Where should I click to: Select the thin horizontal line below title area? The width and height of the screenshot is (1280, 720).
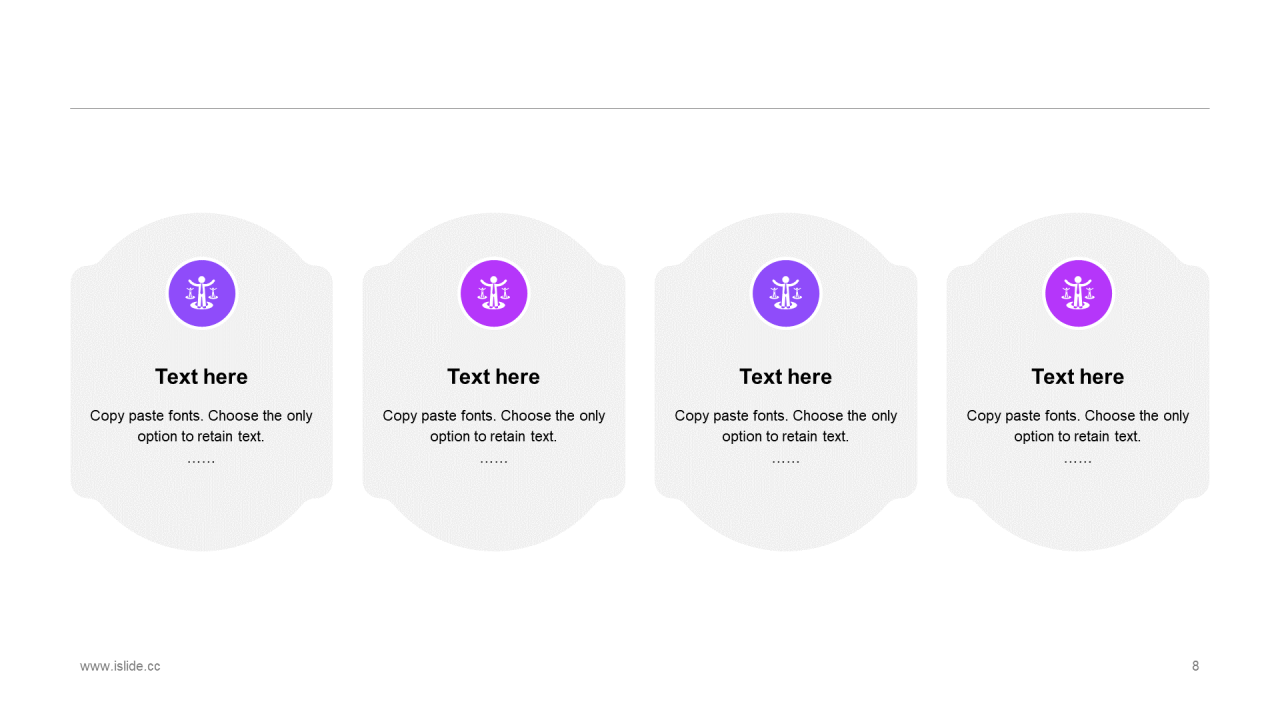(640, 108)
